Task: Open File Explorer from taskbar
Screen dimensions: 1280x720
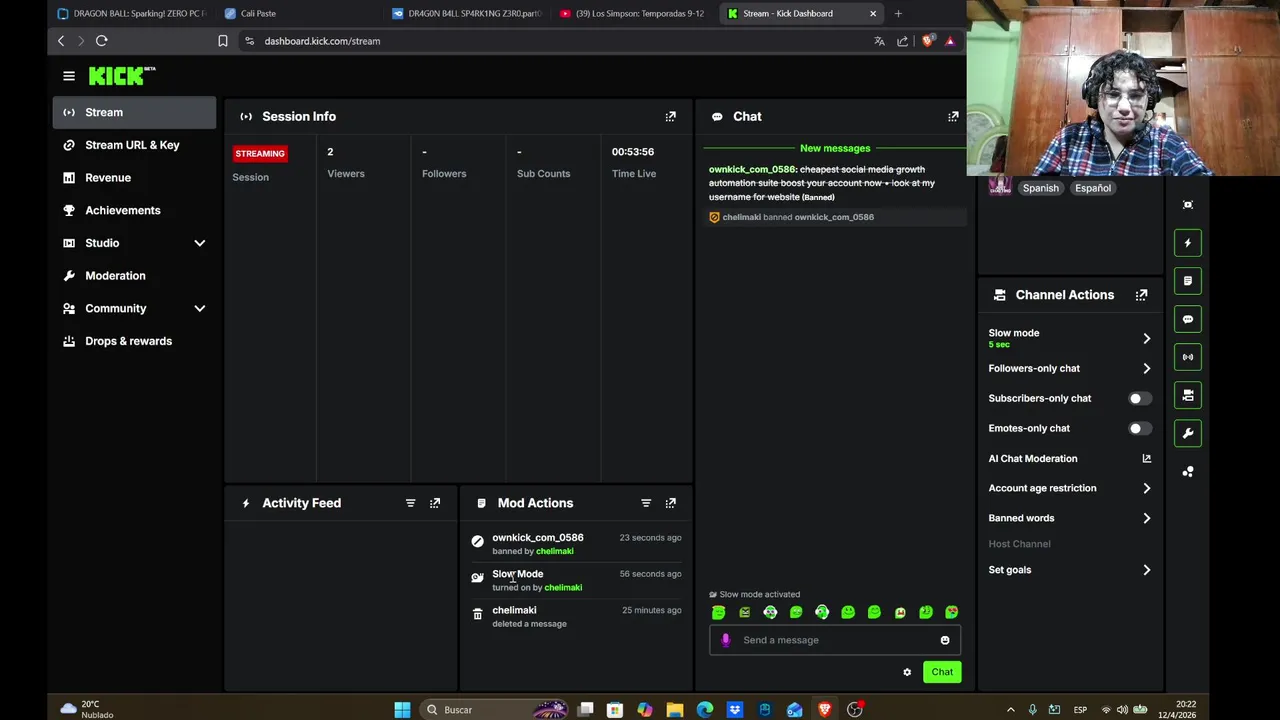Action: point(675,710)
